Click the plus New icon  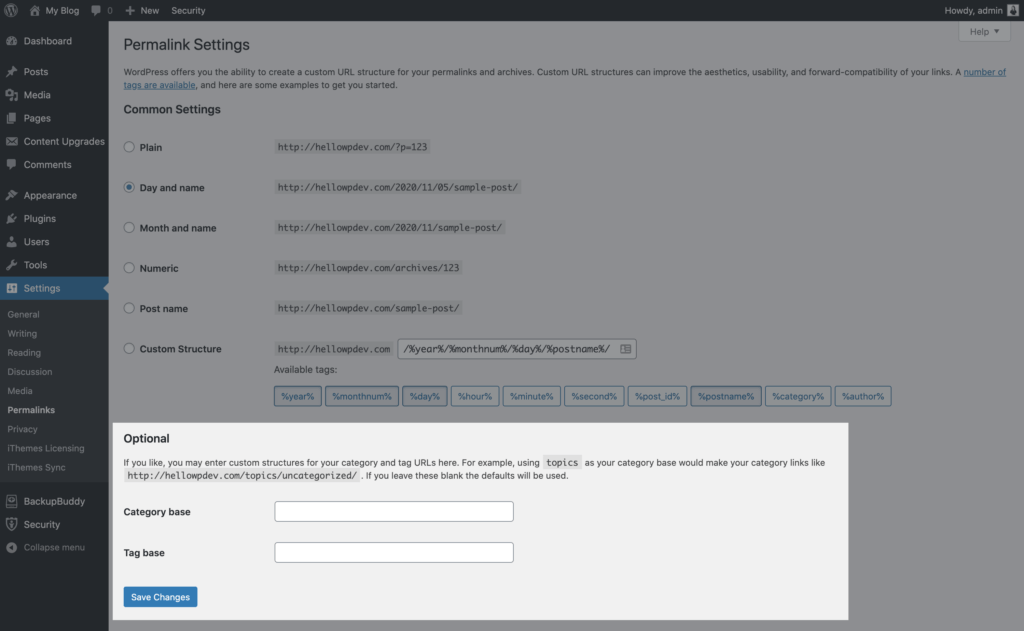(x=130, y=10)
